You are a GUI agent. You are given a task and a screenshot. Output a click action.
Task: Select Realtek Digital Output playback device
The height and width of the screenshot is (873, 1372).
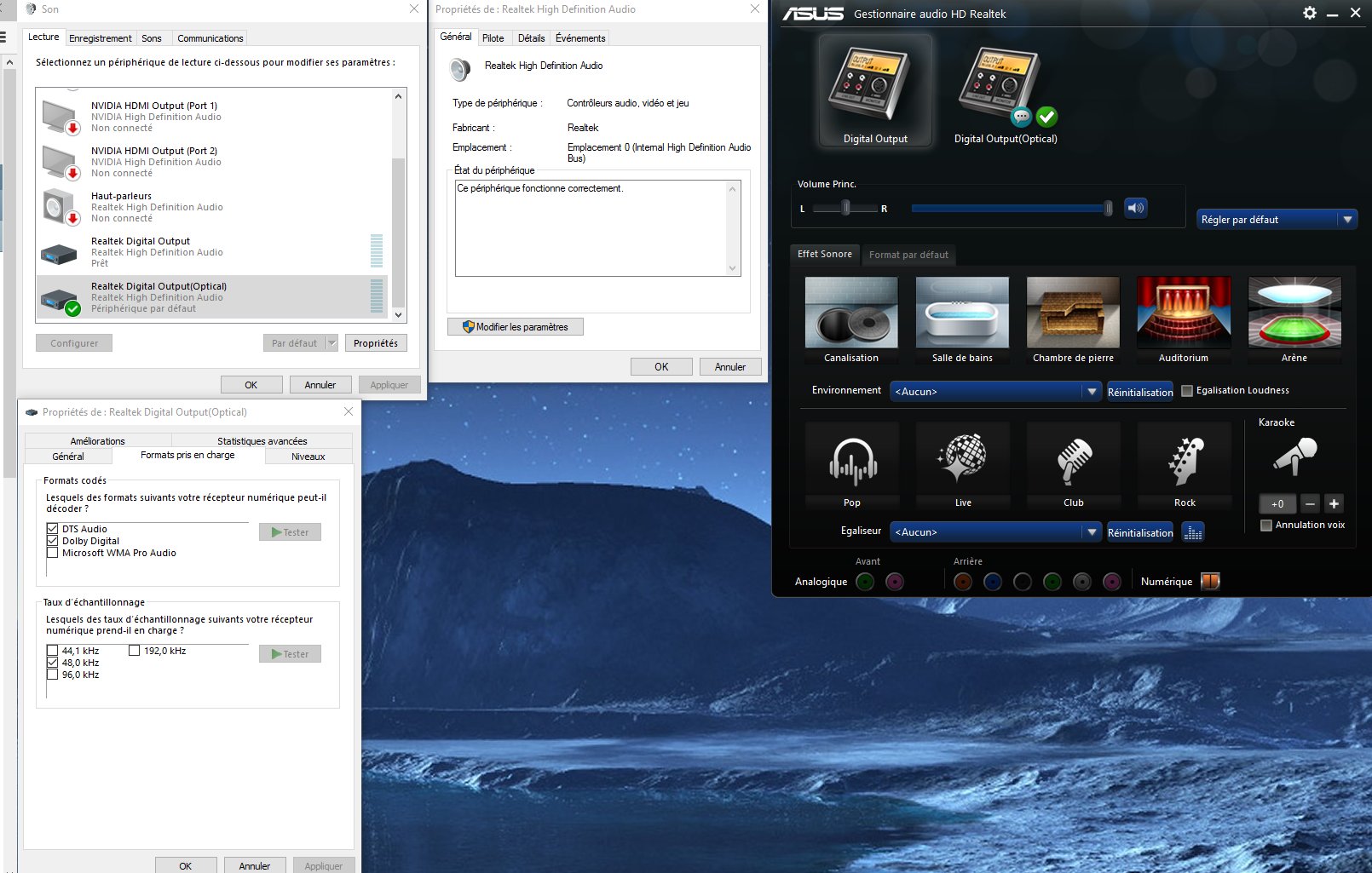click(x=213, y=252)
